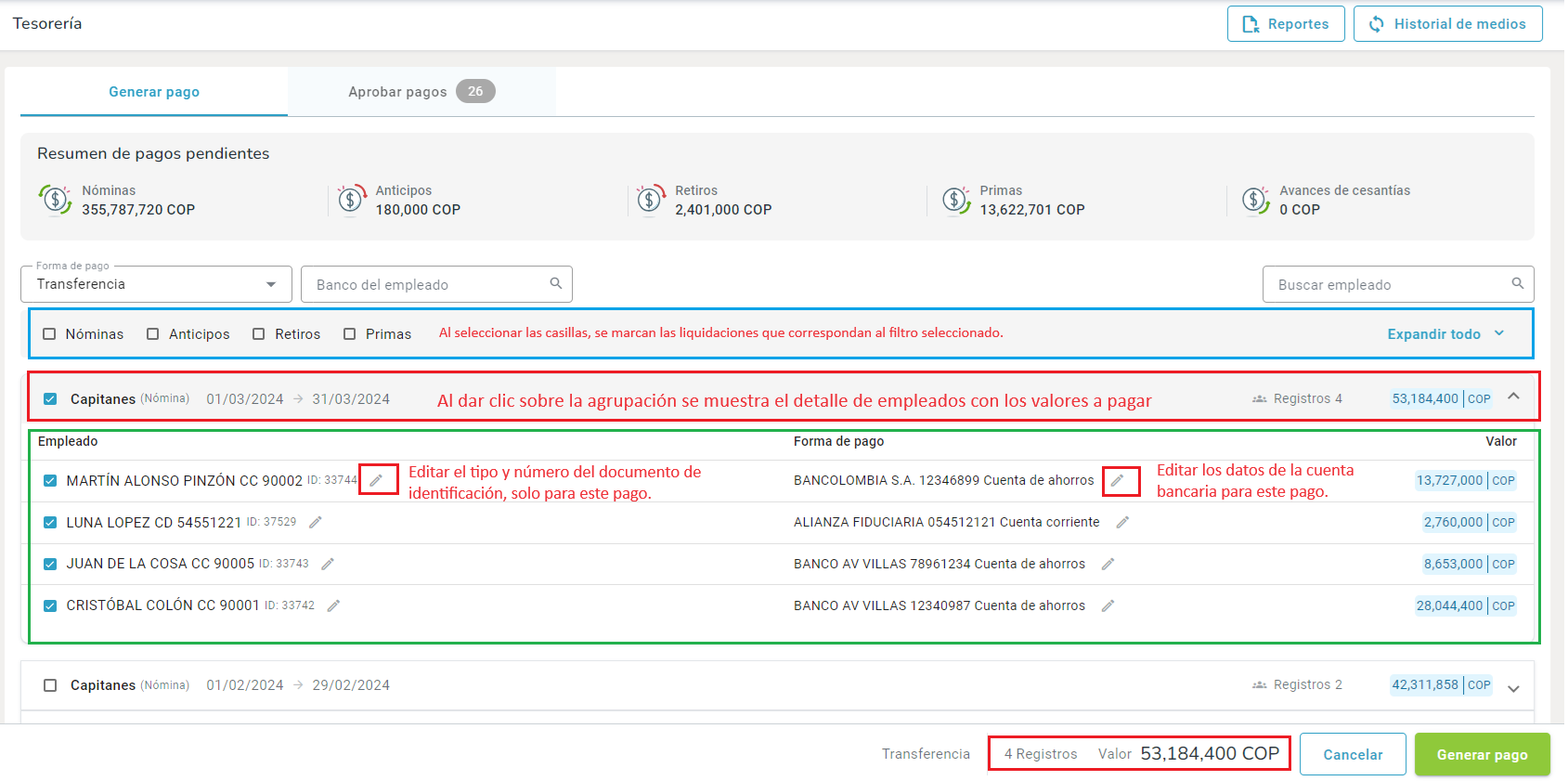Click Expandir todo chevron link
Viewport: 1568px width, 781px height.
click(1445, 333)
